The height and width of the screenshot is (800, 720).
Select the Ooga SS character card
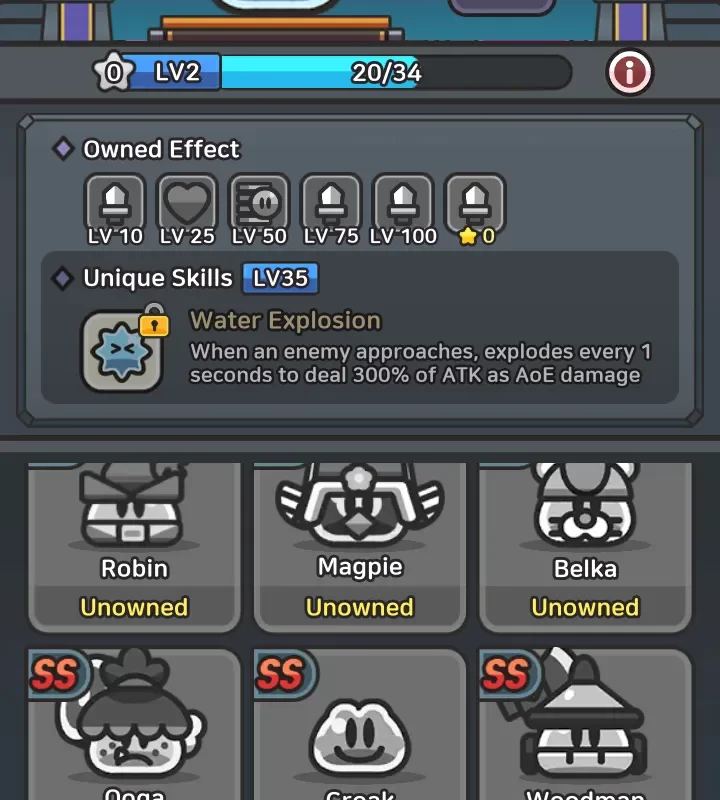134,724
